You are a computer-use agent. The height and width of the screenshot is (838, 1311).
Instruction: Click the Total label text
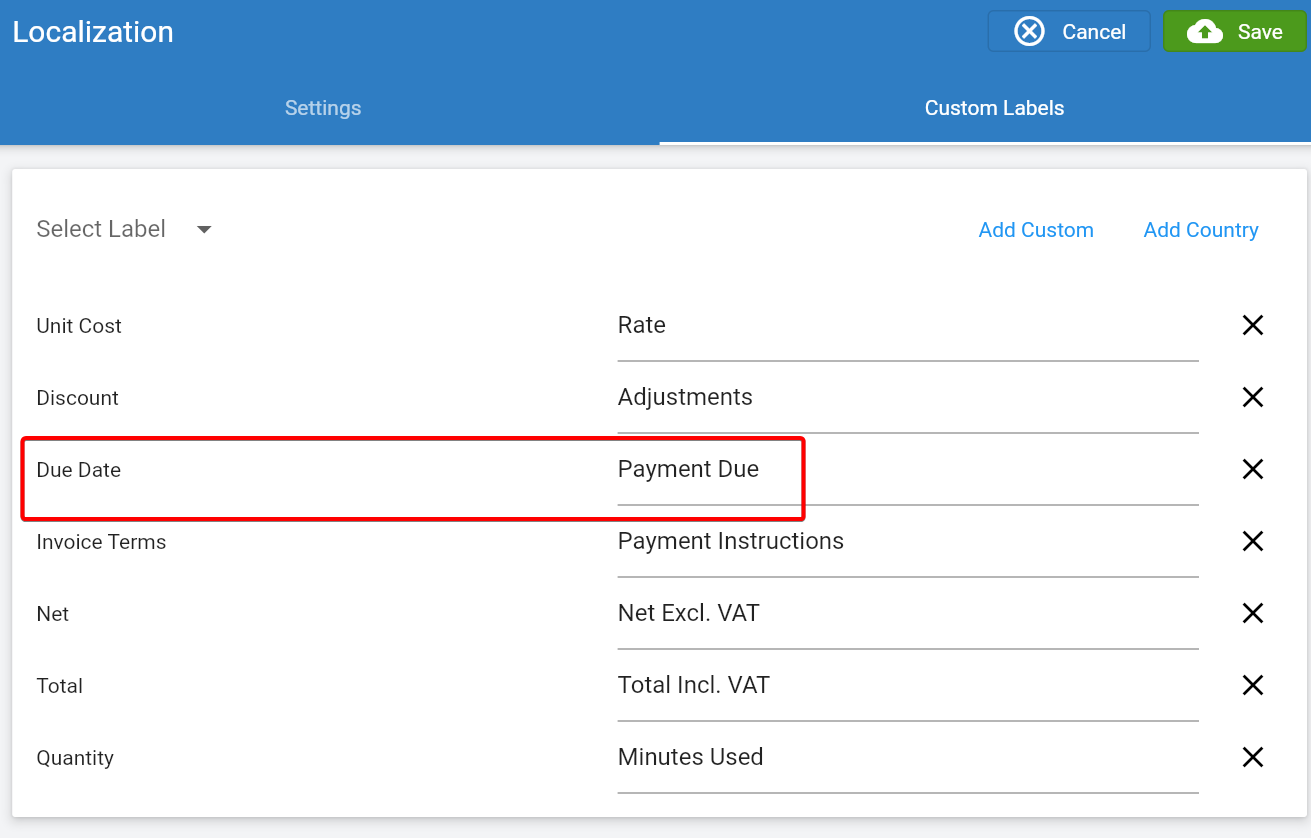click(x=59, y=686)
